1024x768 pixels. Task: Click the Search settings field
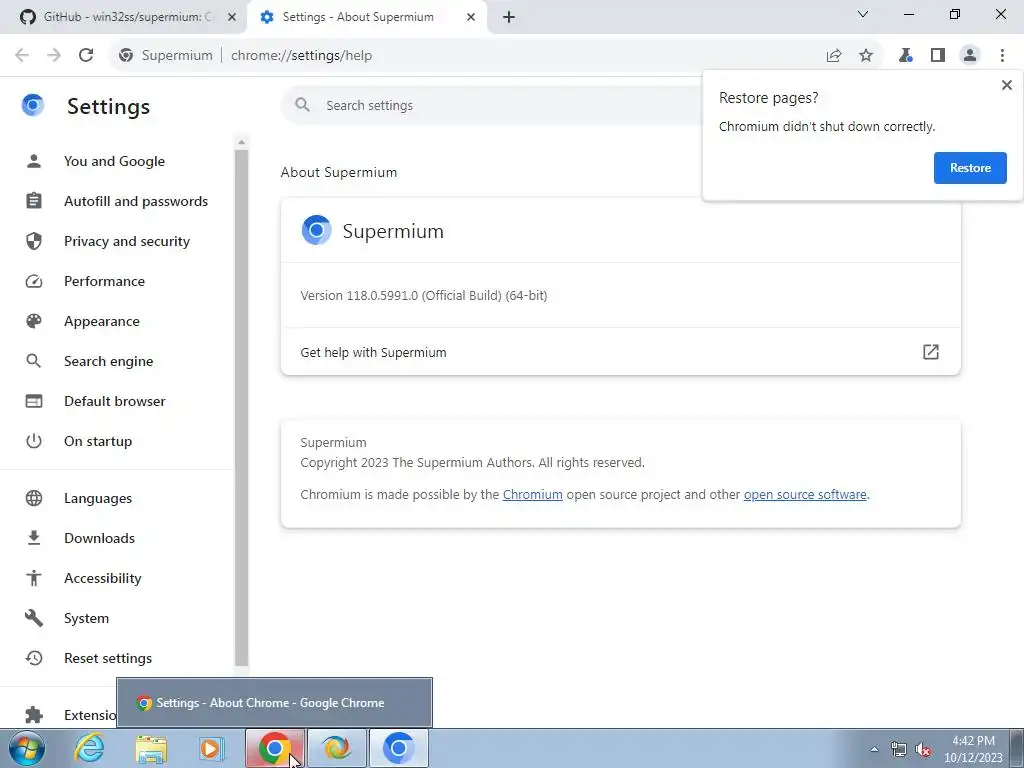pos(492,105)
